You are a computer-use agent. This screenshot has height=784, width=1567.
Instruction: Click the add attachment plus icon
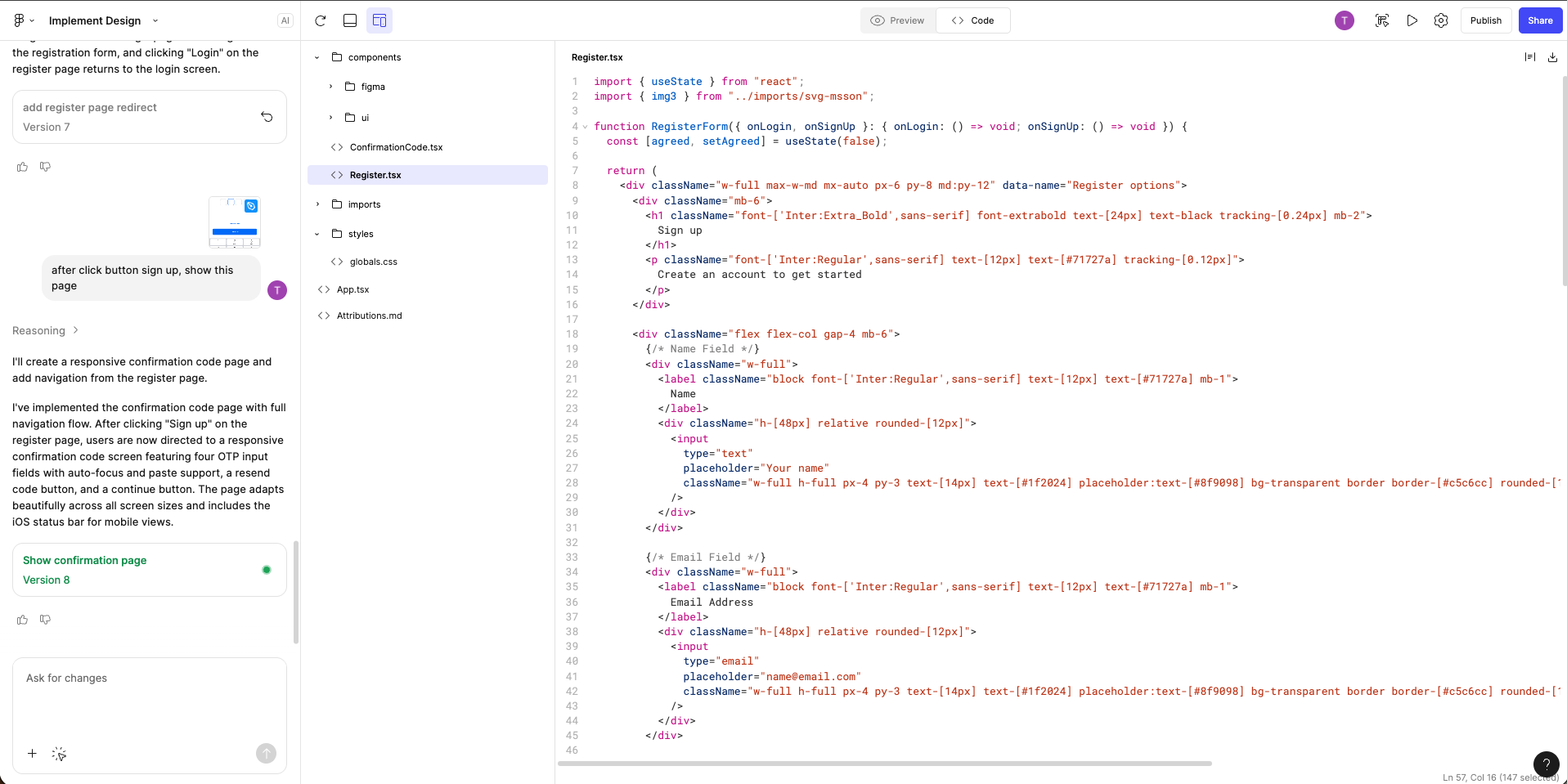(32, 754)
